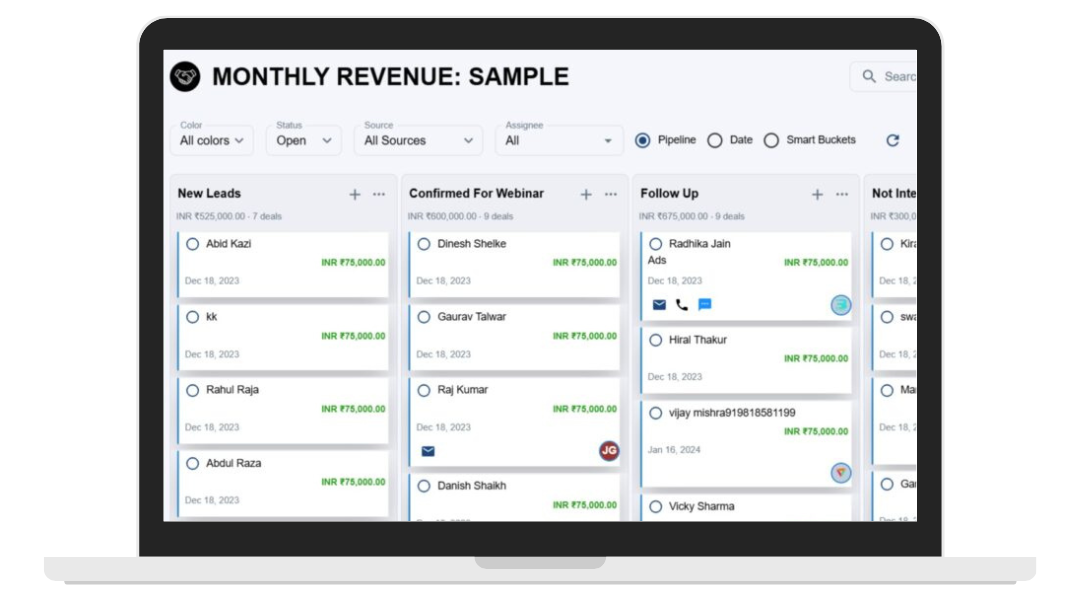This screenshot has width=1080, height=600.
Task: Click email icon on Raj Kumar card
Action: point(428,451)
